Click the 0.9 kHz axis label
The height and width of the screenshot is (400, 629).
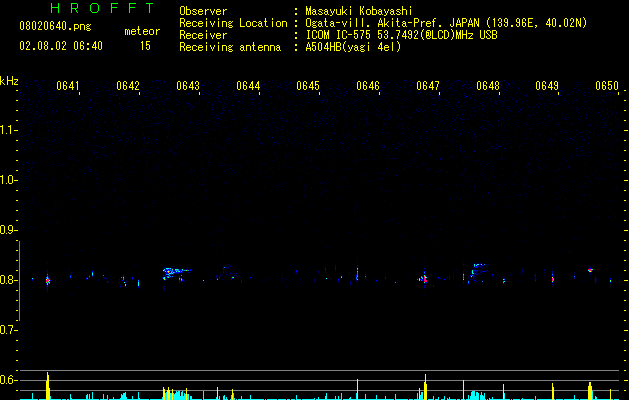point(8,230)
